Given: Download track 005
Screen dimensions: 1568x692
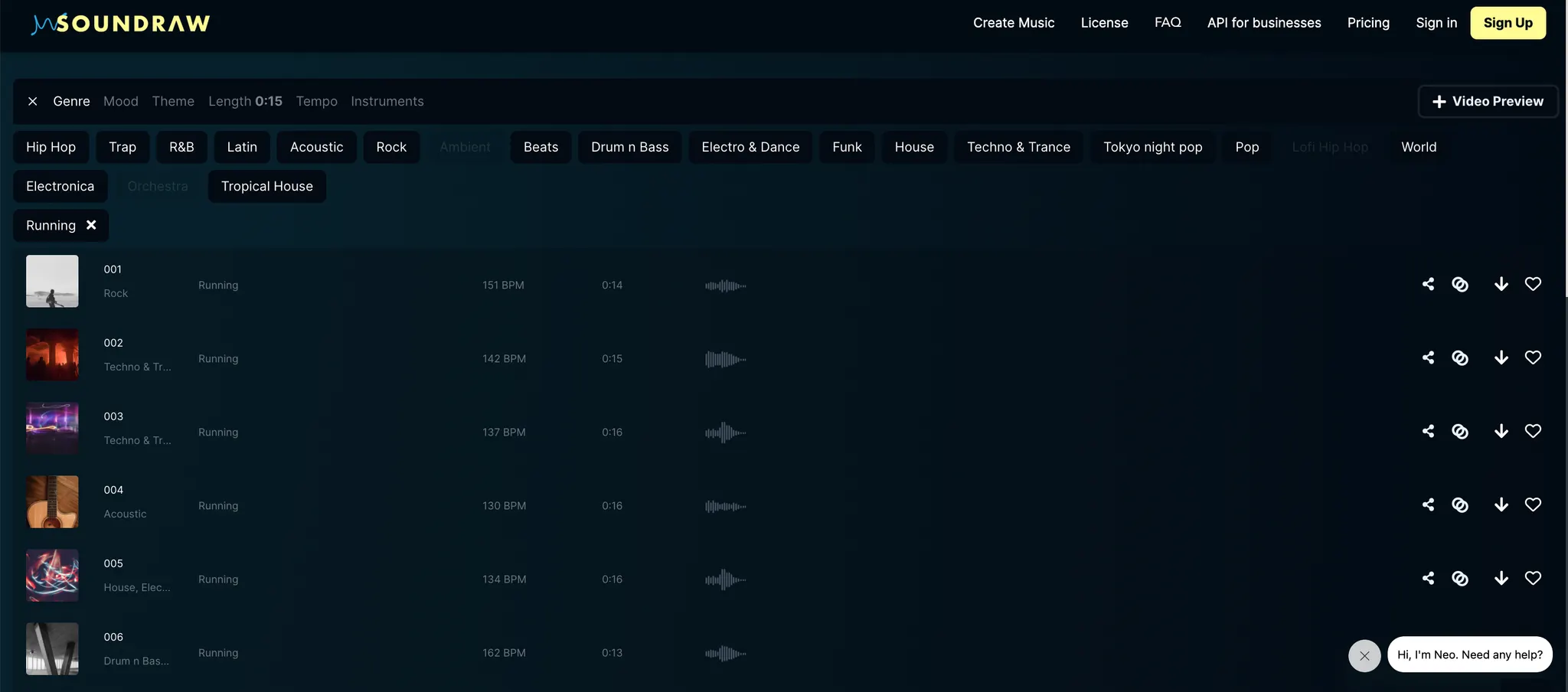Looking at the screenshot, I should (1501, 578).
